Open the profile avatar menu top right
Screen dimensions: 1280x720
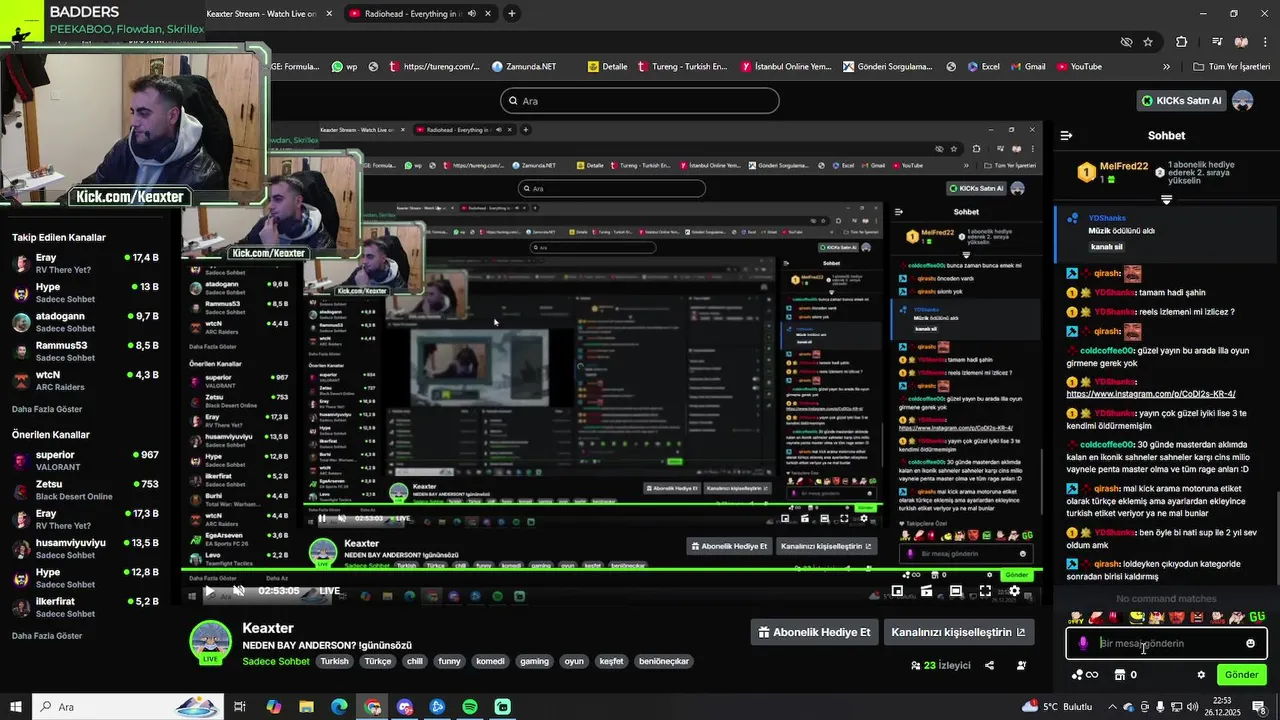(1243, 101)
